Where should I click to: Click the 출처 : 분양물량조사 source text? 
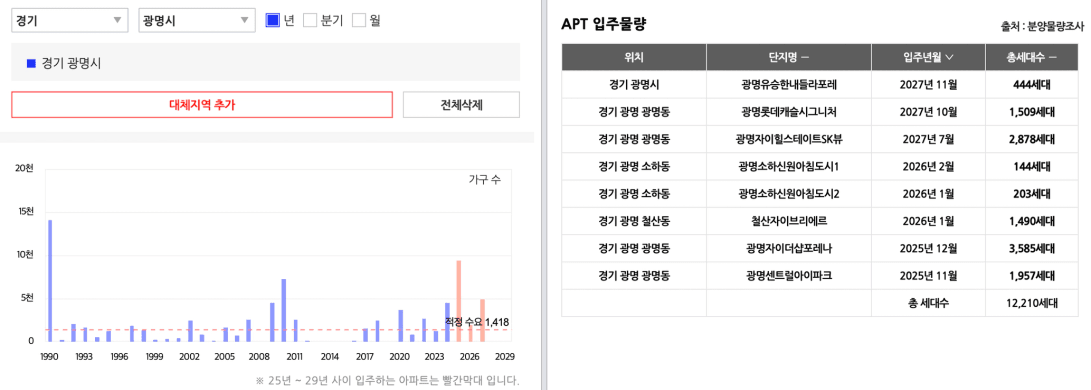[x=1042, y=27]
